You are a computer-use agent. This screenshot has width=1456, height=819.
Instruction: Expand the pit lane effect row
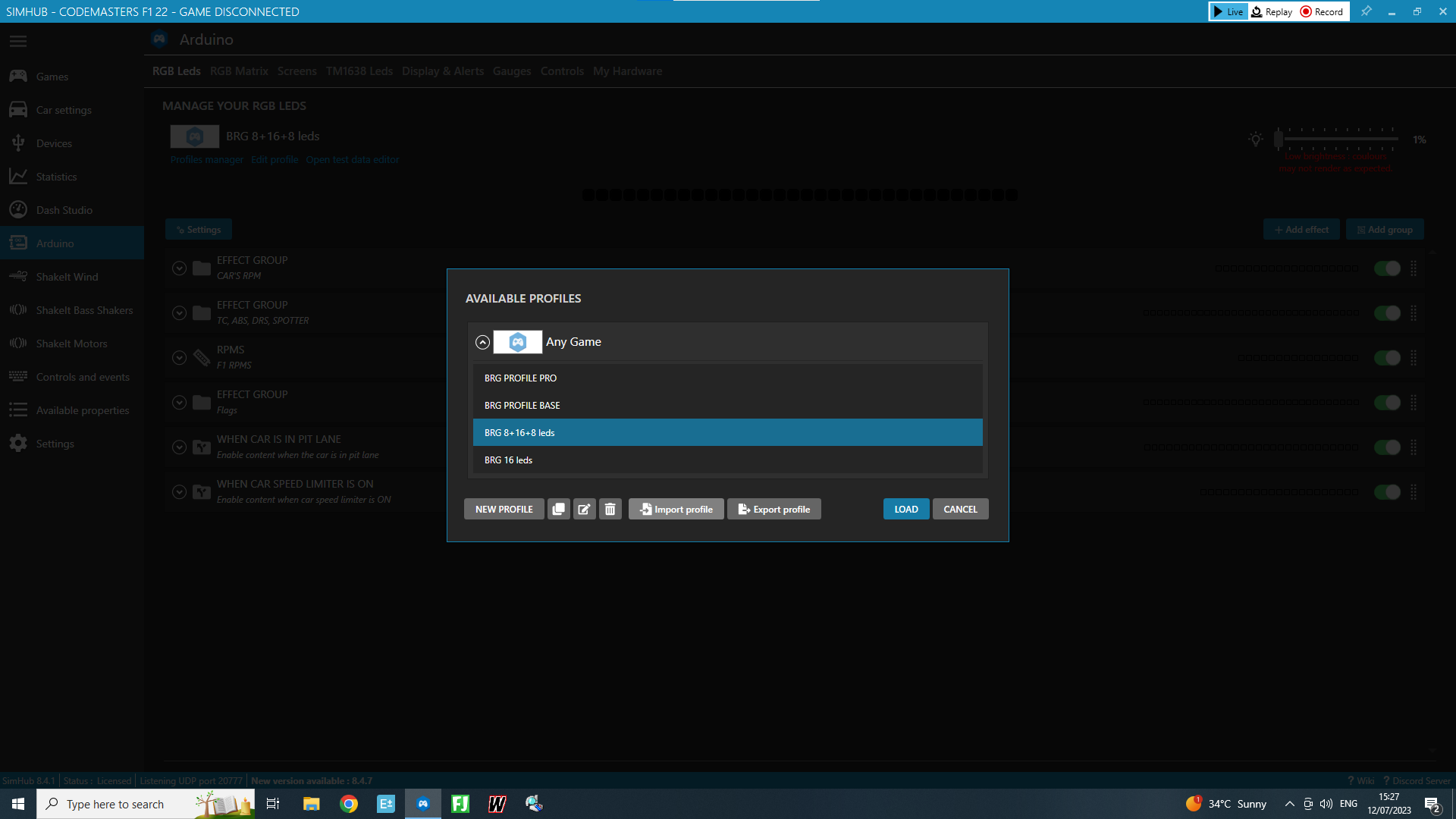179,447
